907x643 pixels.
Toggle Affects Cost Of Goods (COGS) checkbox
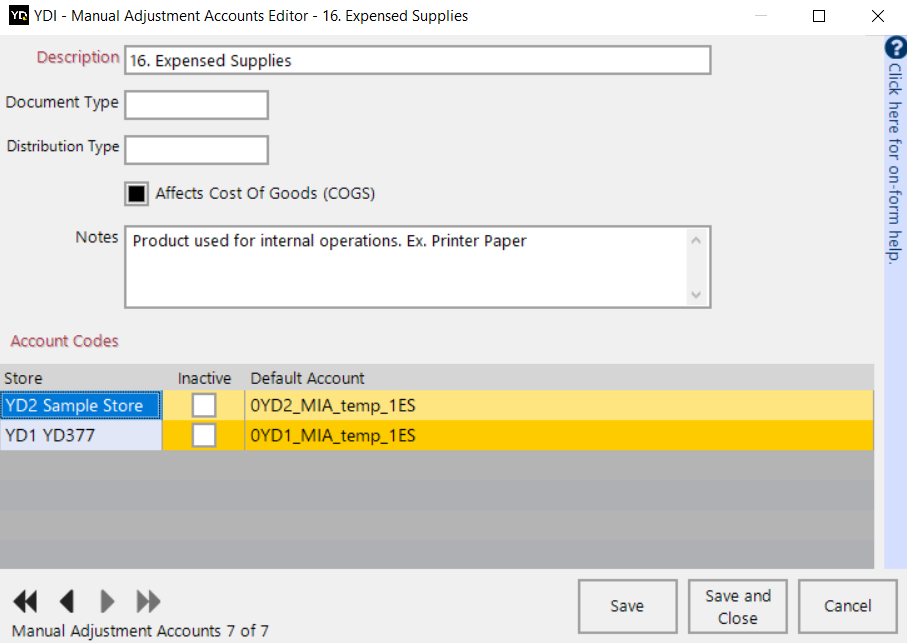pos(136,193)
